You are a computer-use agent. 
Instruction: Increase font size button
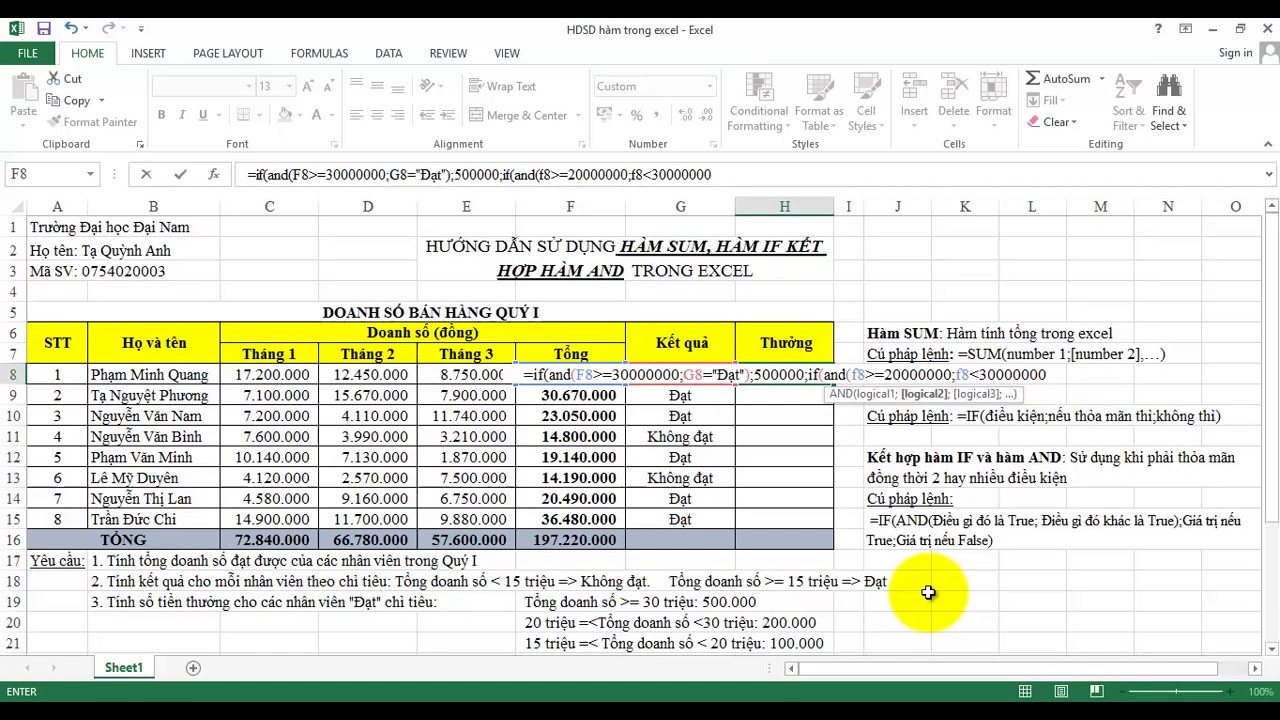click(308, 86)
